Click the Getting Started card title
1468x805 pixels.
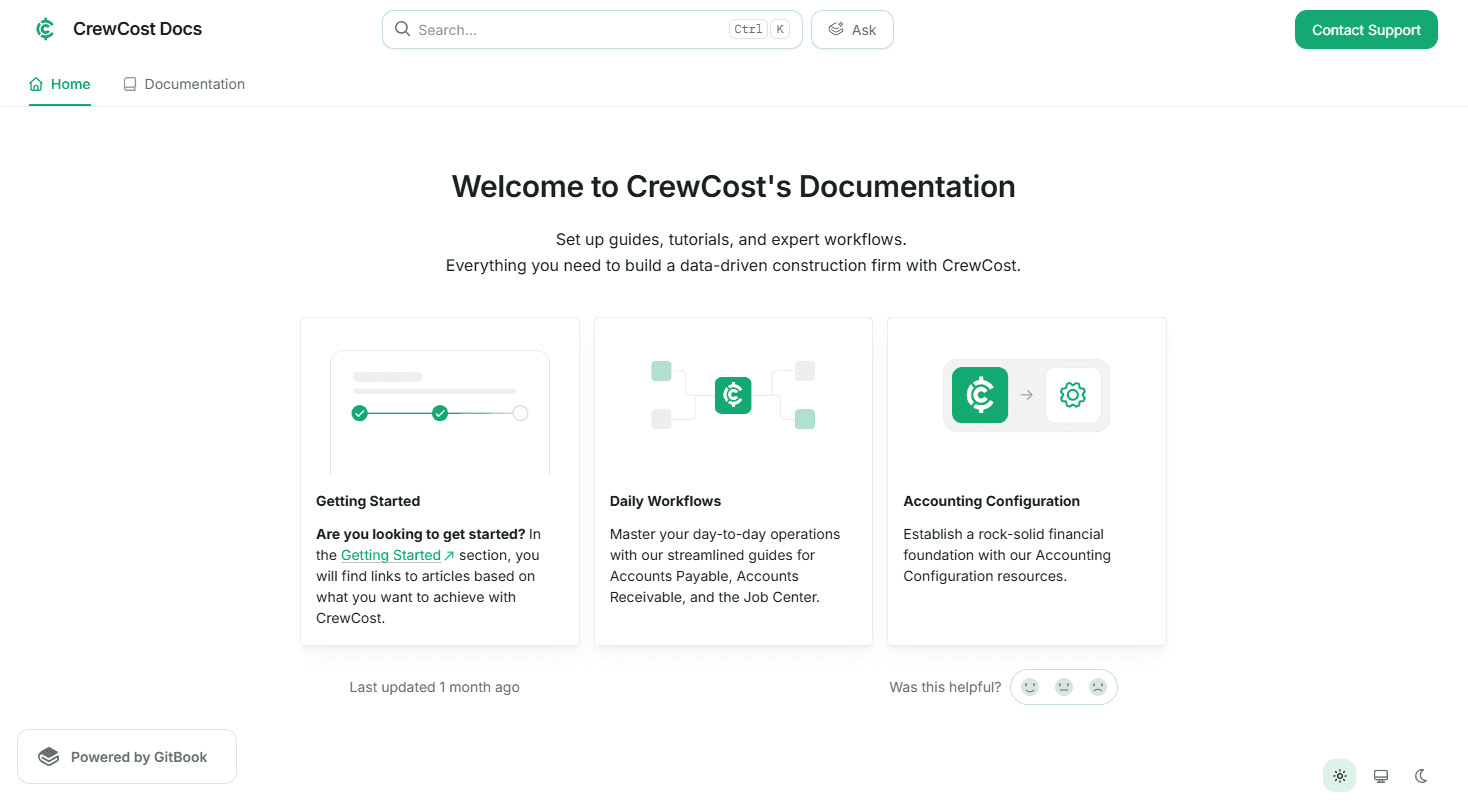click(x=368, y=501)
